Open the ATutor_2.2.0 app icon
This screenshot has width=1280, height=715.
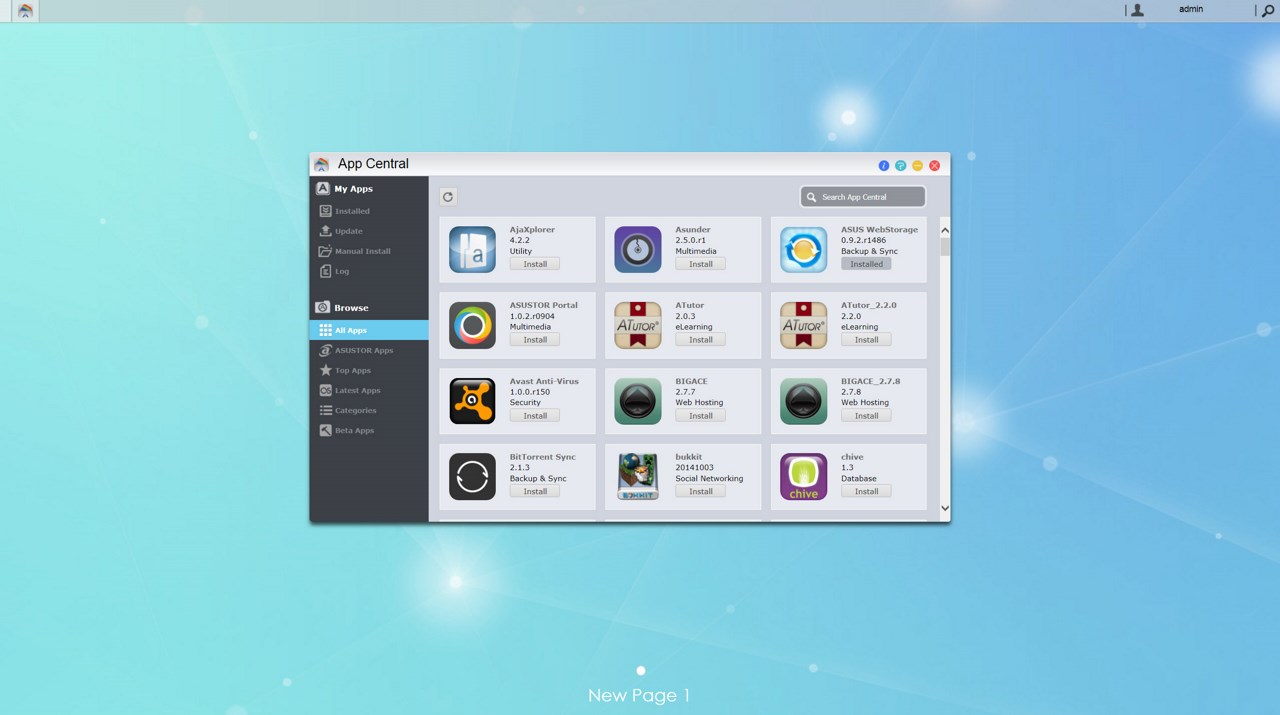804,325
